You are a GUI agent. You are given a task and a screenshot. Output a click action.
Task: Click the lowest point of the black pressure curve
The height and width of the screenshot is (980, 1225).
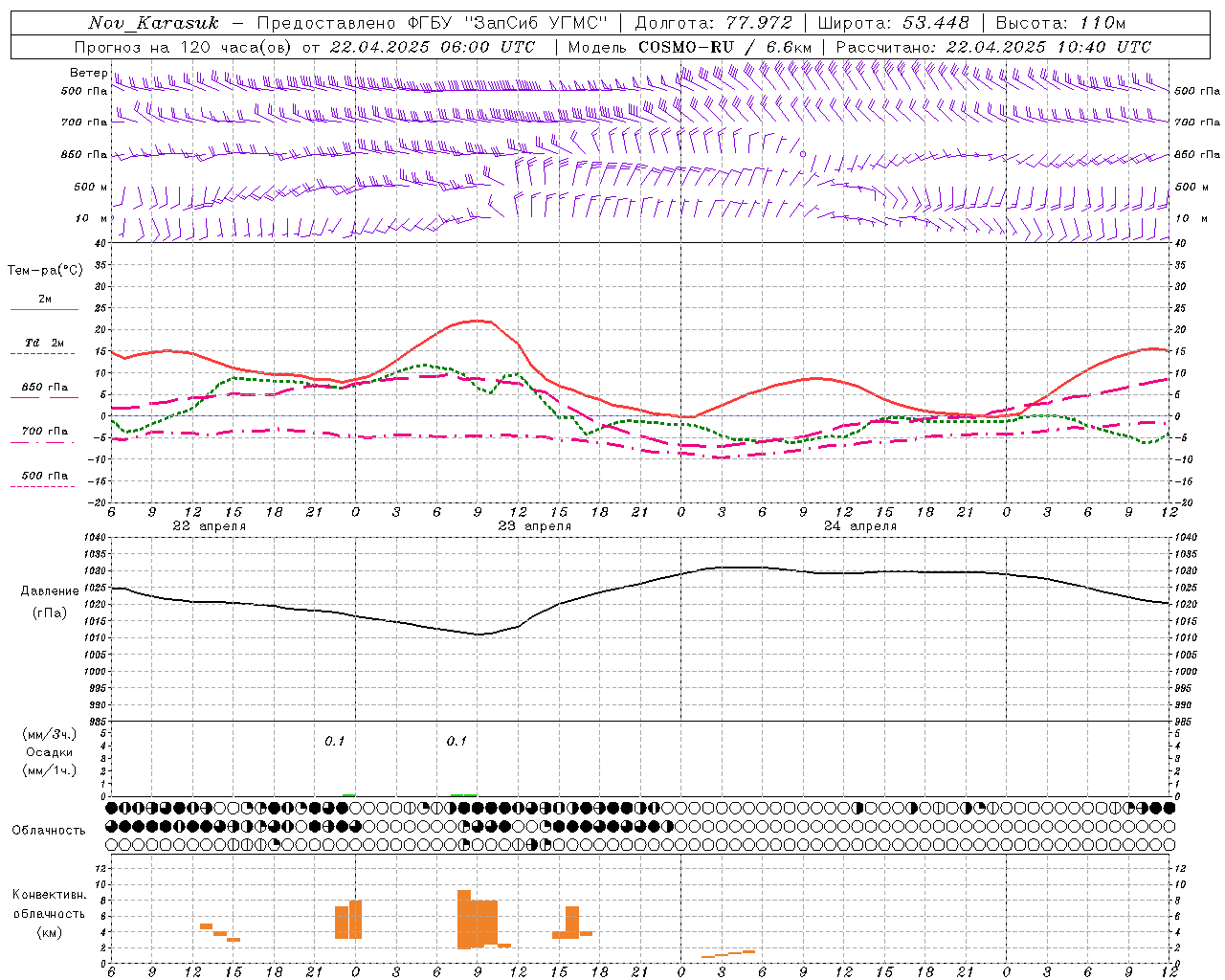[x=479, y=634]
